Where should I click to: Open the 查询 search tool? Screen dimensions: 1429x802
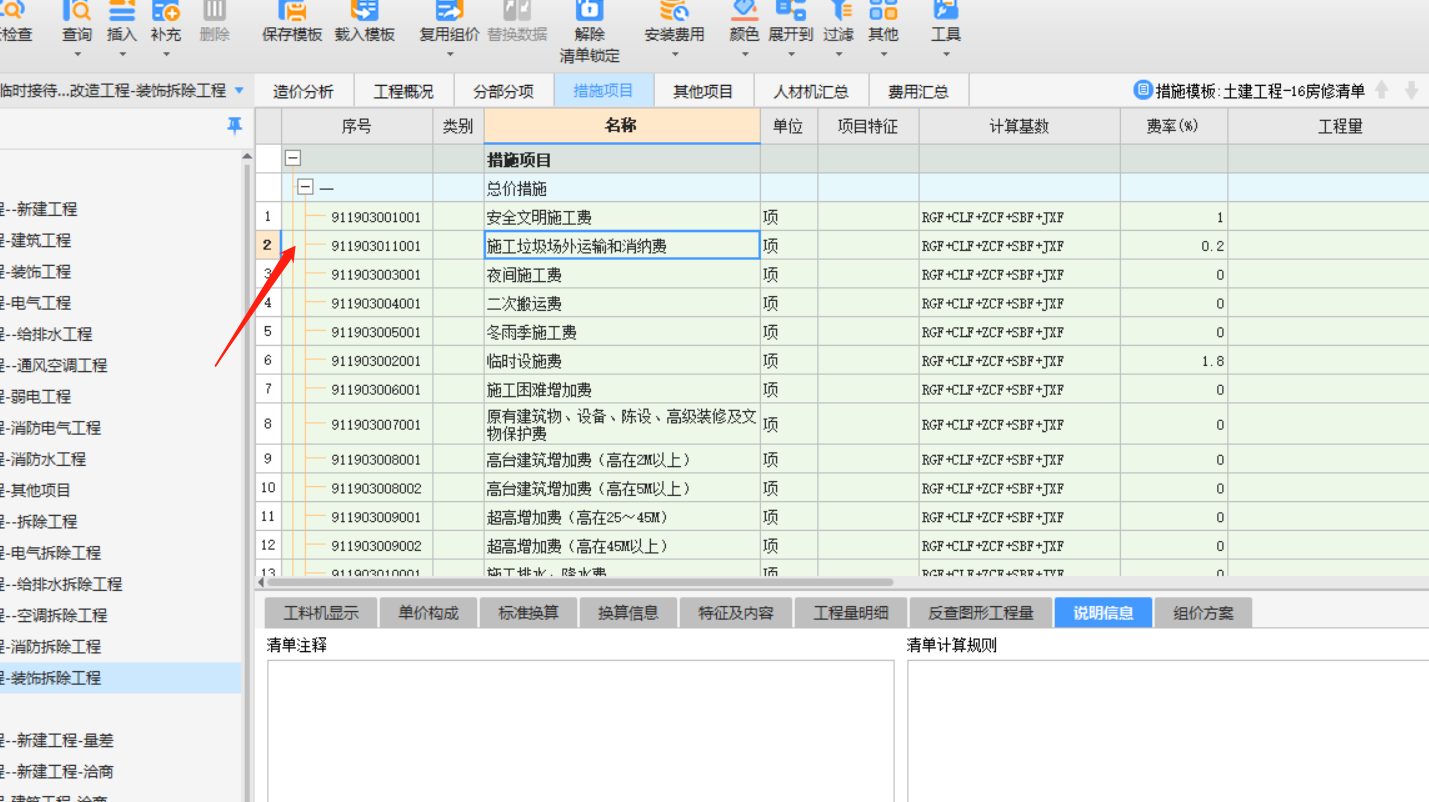[x=77, y=12]
